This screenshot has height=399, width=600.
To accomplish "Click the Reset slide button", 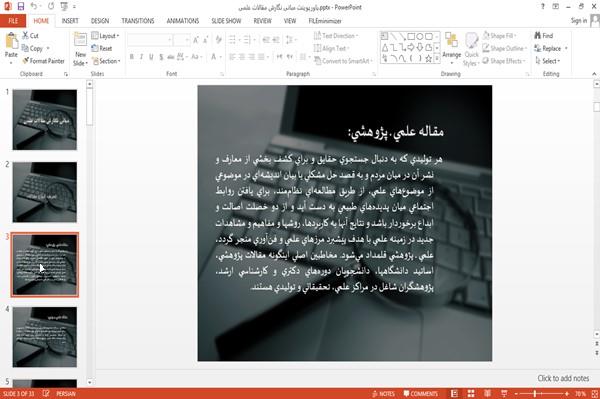I will [102, 48].
